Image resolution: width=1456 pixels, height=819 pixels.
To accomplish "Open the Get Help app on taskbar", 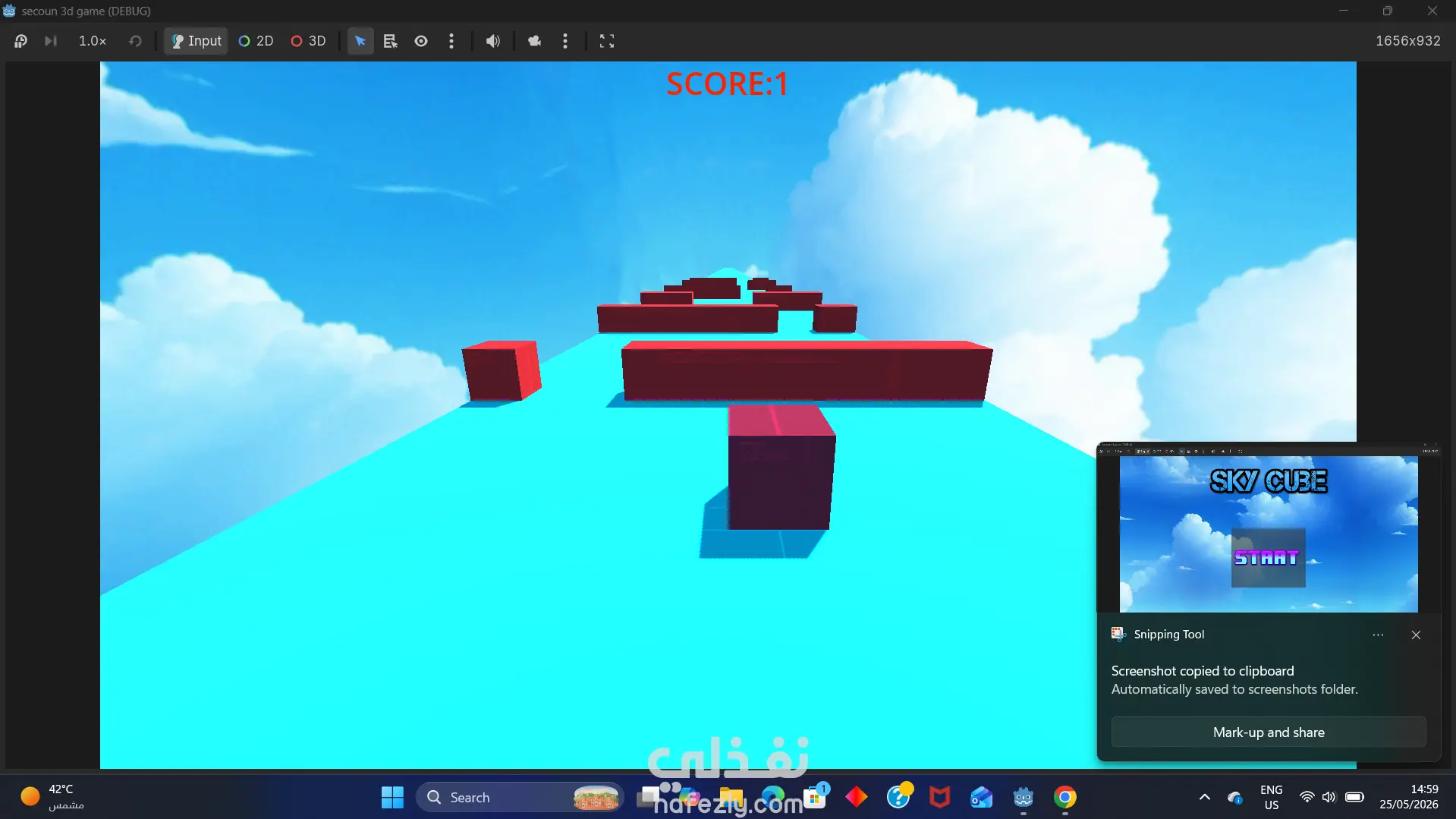I will tap(898, 797).
